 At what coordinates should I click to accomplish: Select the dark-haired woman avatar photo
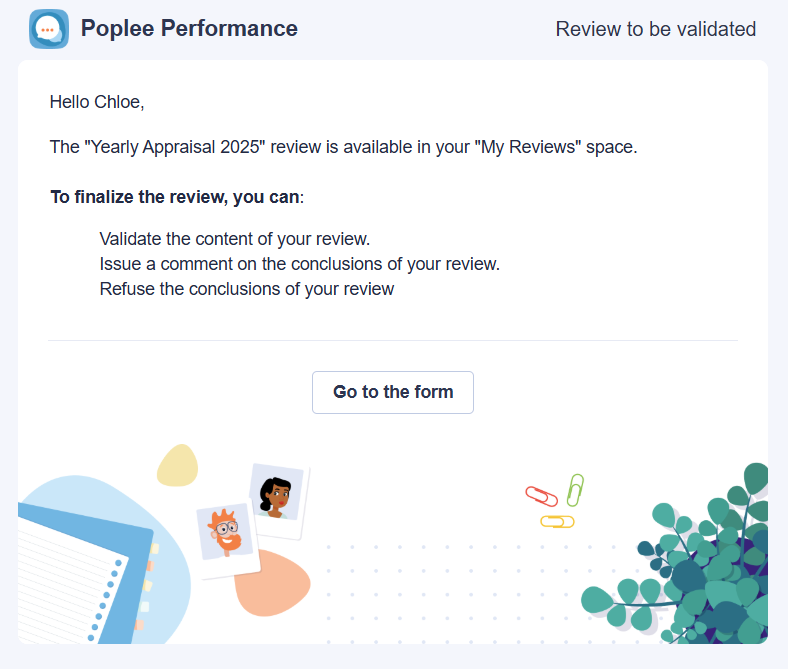tap(278, 499)
